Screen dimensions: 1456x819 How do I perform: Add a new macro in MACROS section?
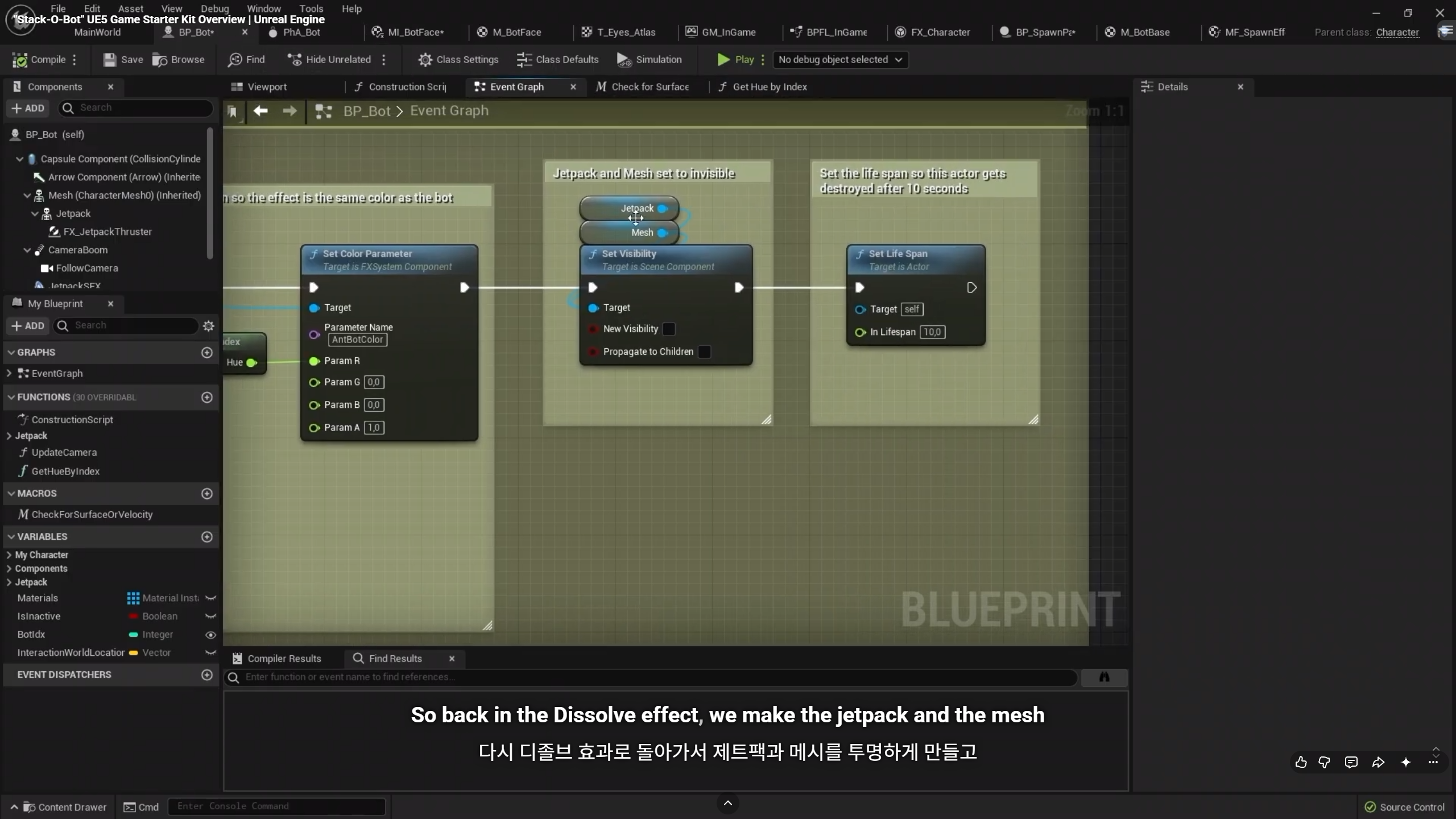(x=207, y=494)
